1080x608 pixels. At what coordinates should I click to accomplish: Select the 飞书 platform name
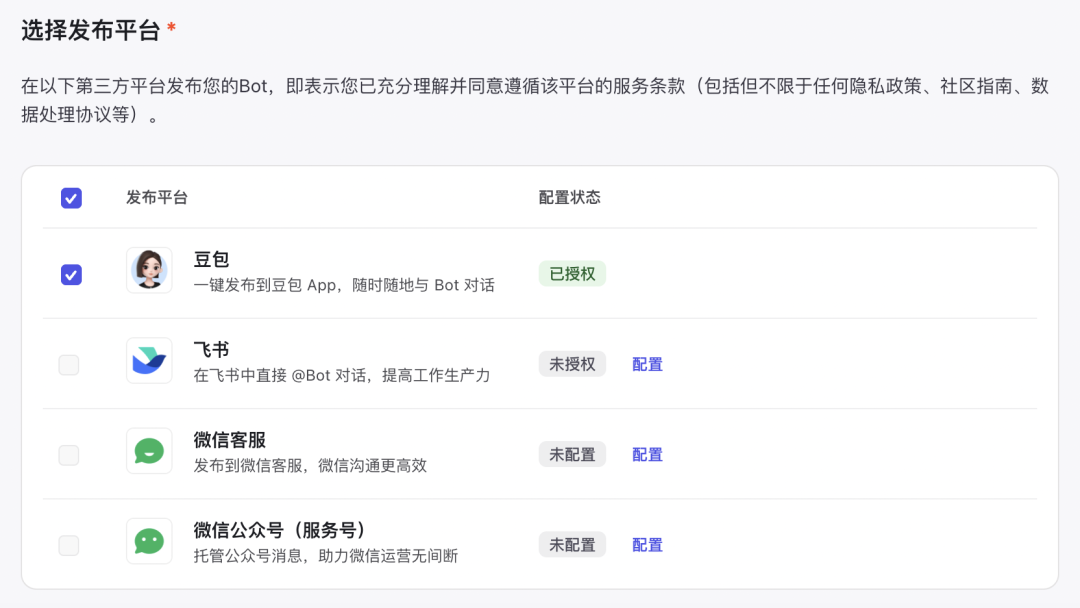click(211, 349)
